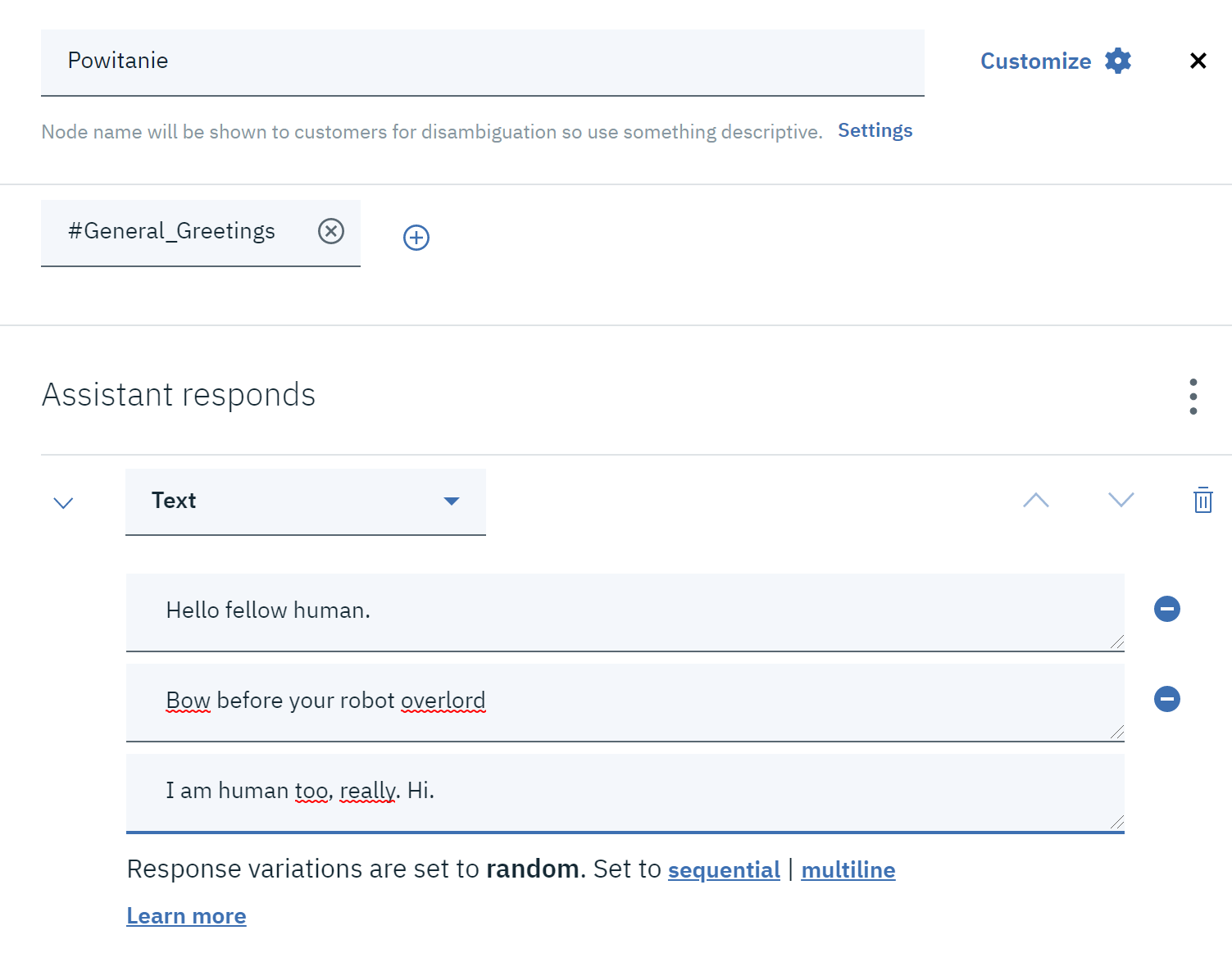Close the Powitanie node editor
This screenshot has width=1232, height=962.
pyautogui.click(x=1198, y=61)
